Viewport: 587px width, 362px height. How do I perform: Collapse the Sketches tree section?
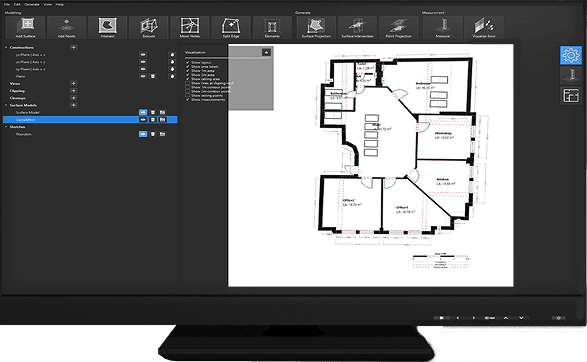coord(6,127)
